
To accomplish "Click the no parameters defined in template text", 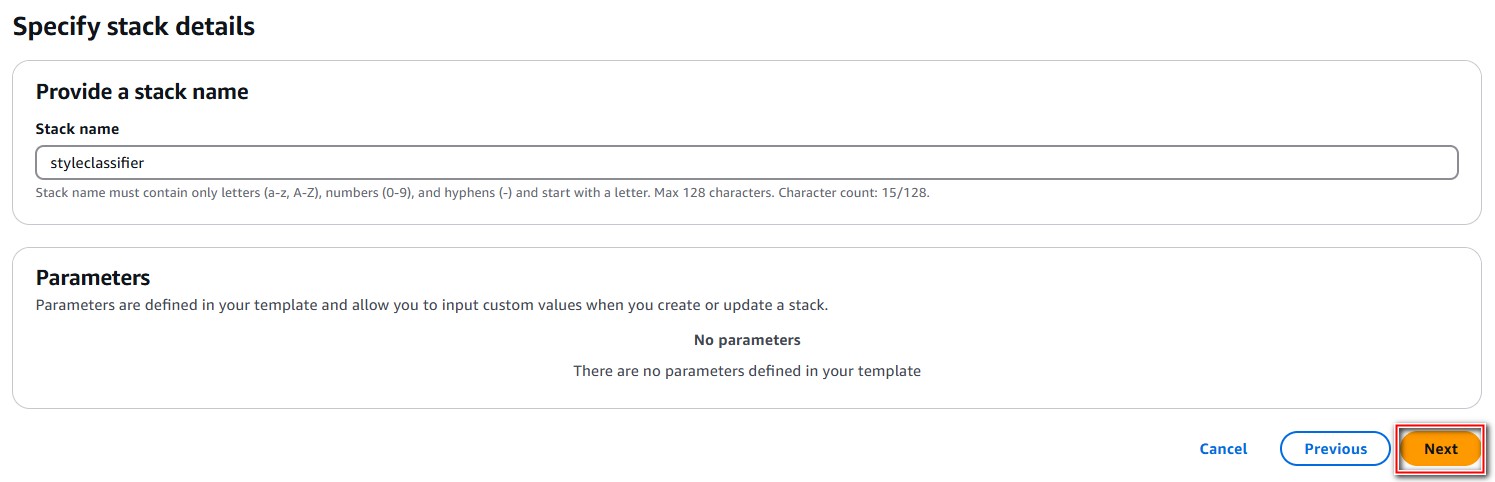I will (x=747, y=371).
